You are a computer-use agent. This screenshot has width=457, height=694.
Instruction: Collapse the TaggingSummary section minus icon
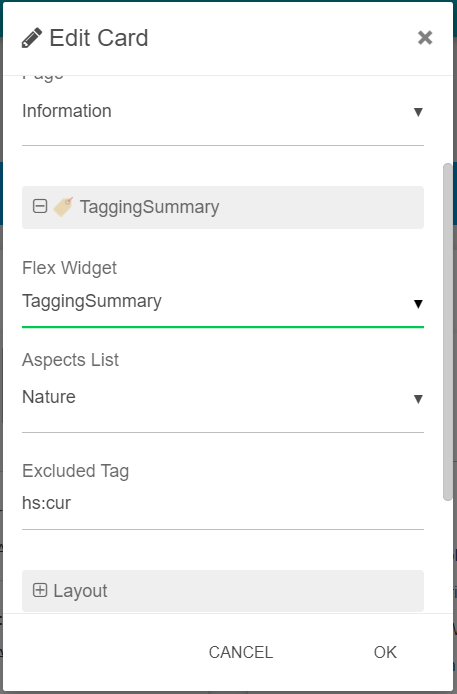pyautogui.click(x=40, y=206)
